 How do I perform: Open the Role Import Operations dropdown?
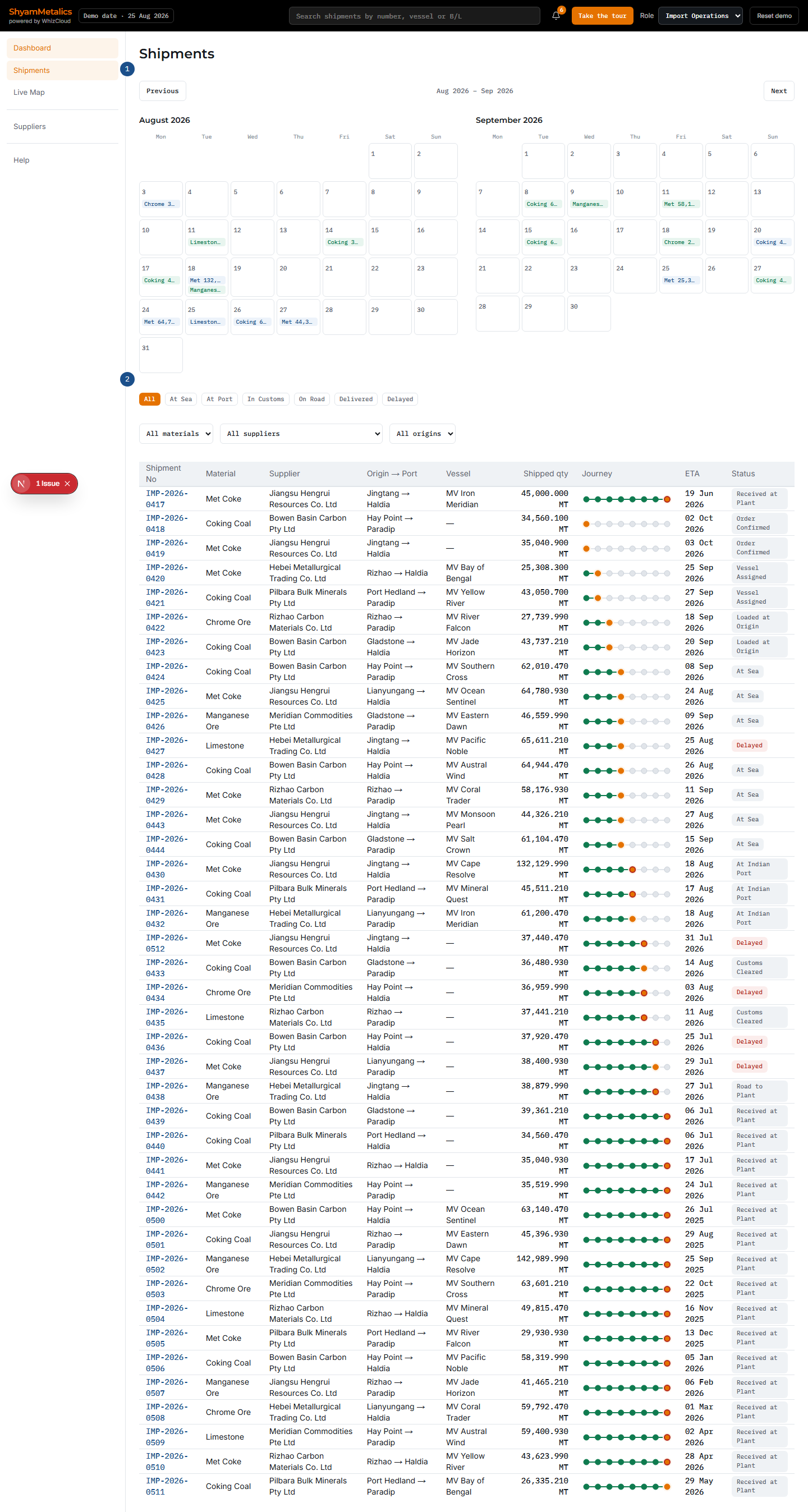point(700,16)
